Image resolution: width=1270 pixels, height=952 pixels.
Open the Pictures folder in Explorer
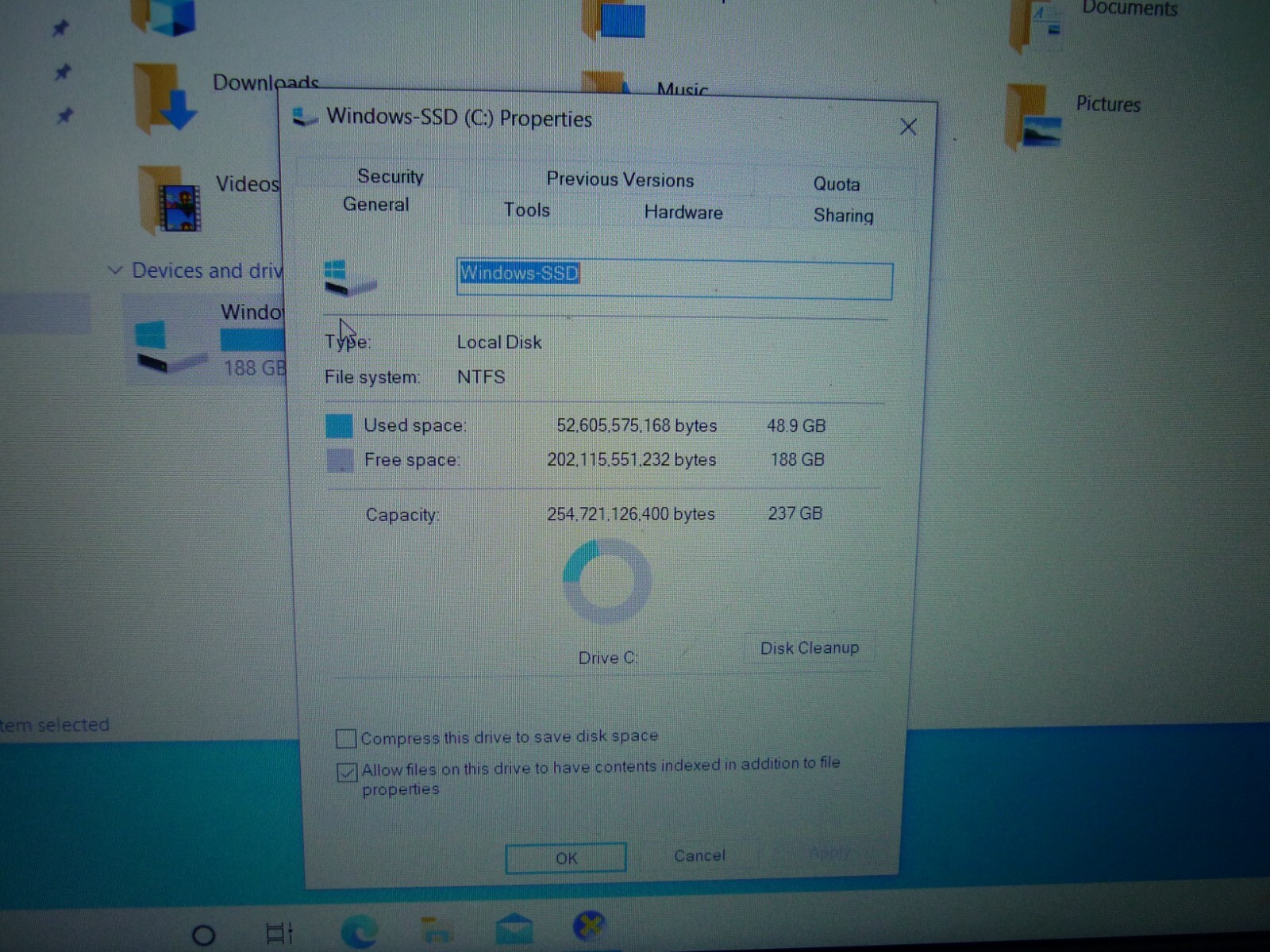(x=1072, y=116)
